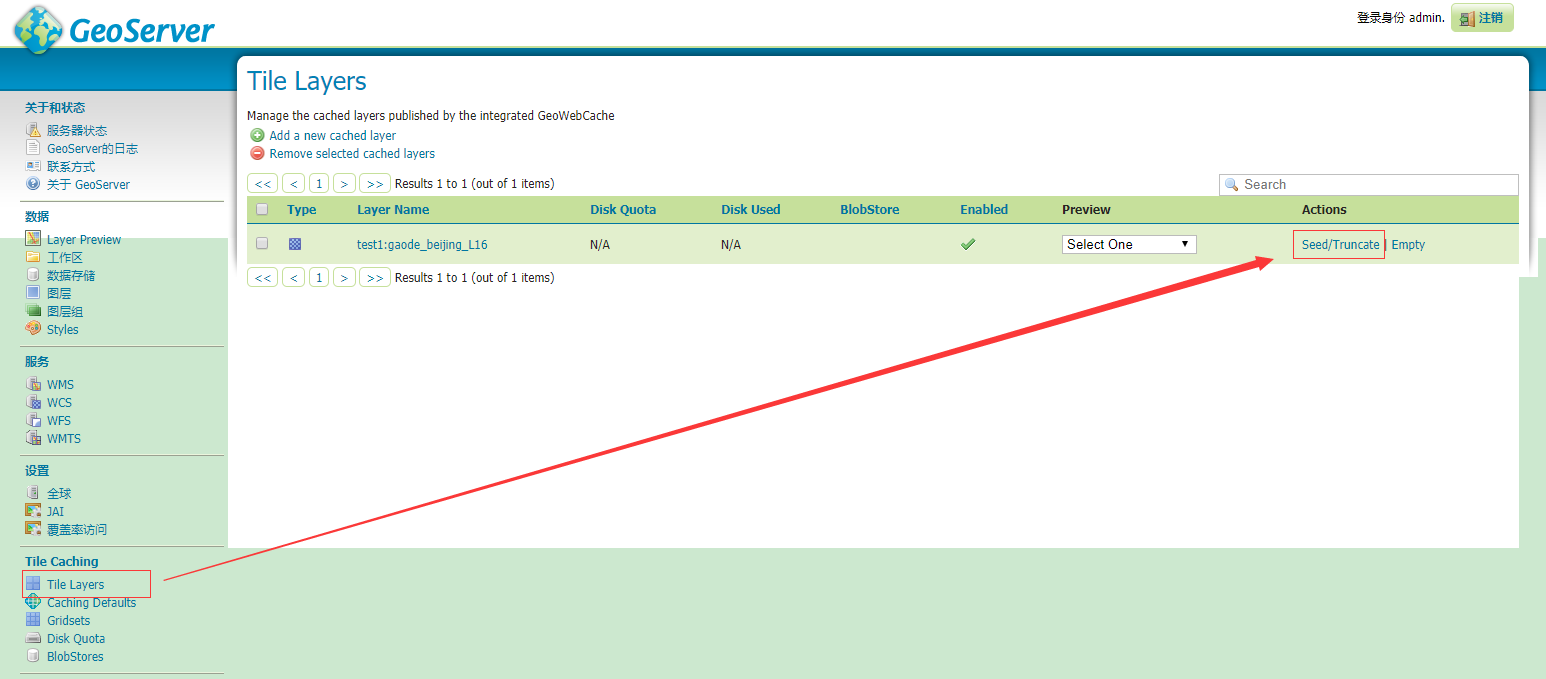Click the WMTS service icon
1546x679 pixels.
33,438
